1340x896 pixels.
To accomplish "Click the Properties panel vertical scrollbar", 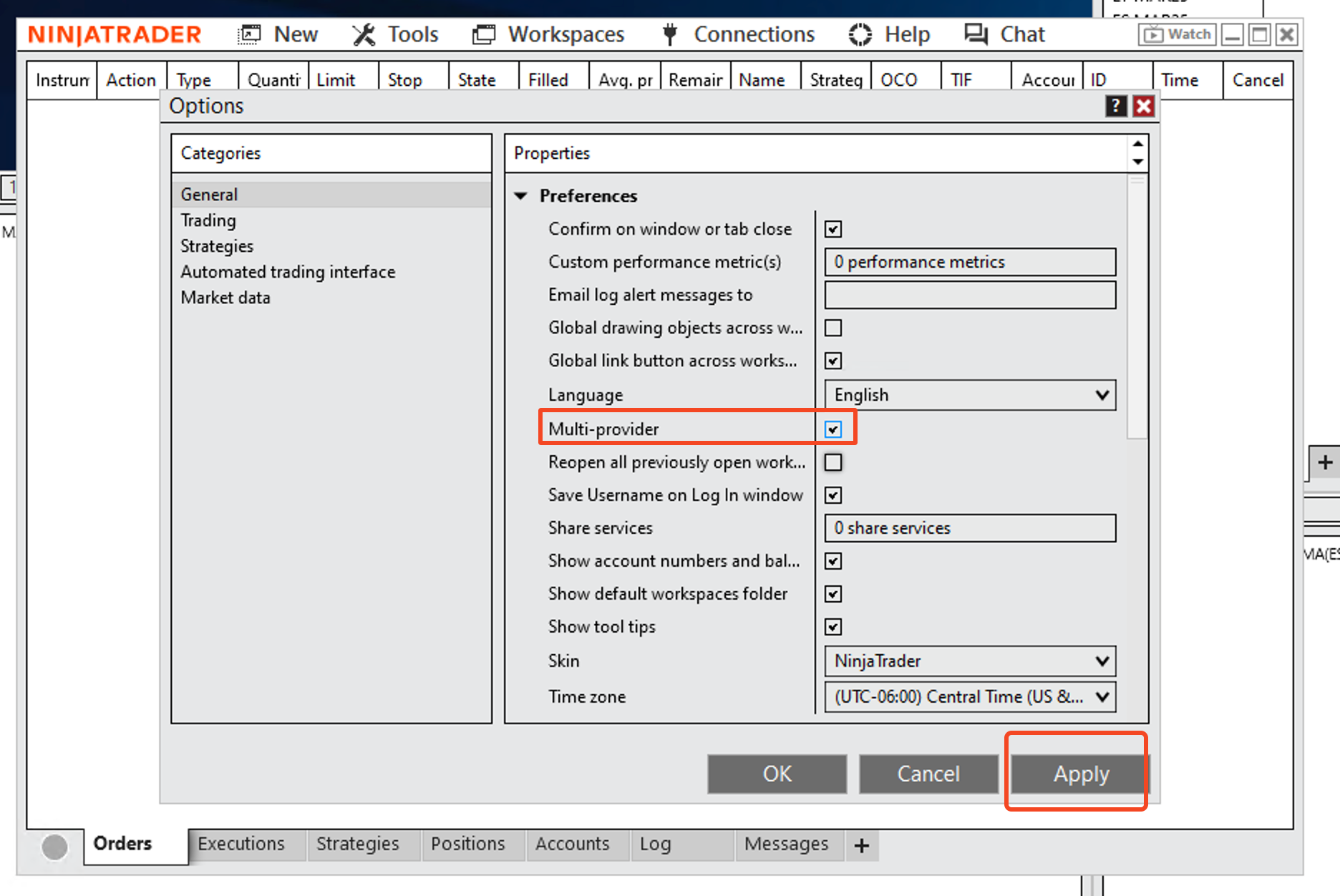I will 1137,308.
